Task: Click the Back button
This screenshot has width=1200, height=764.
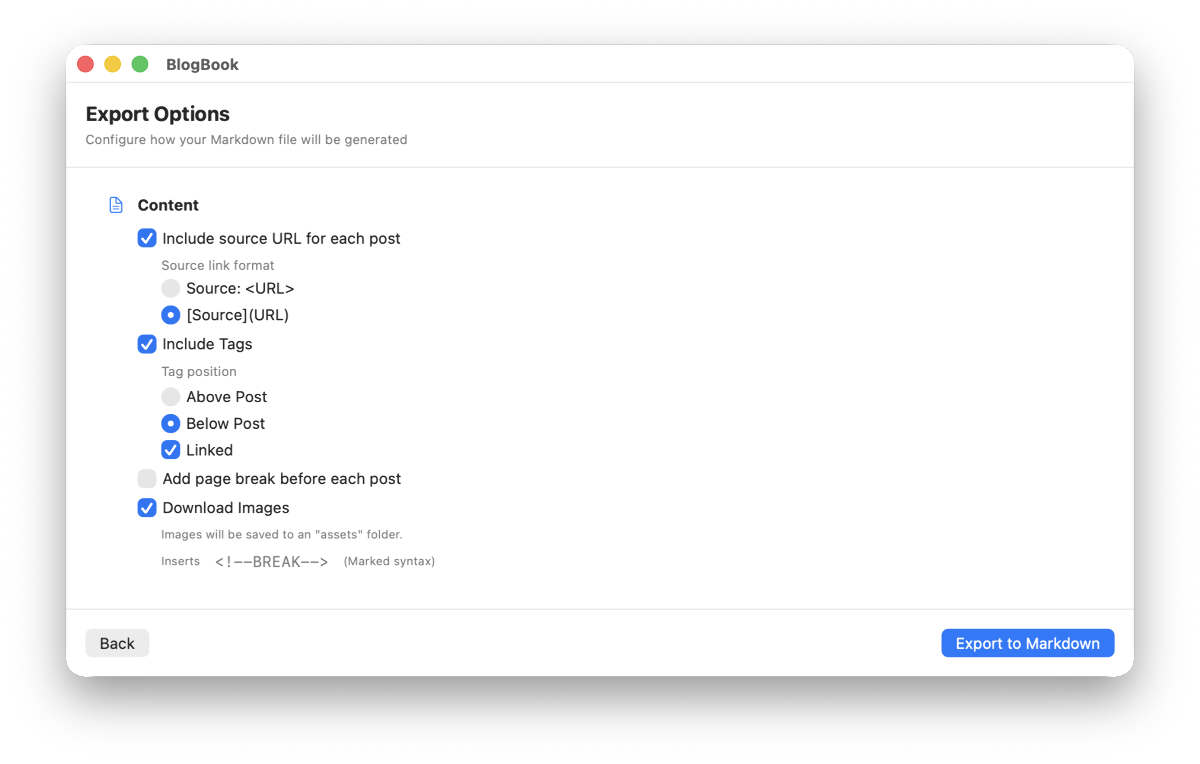Action: coord(117,643)
